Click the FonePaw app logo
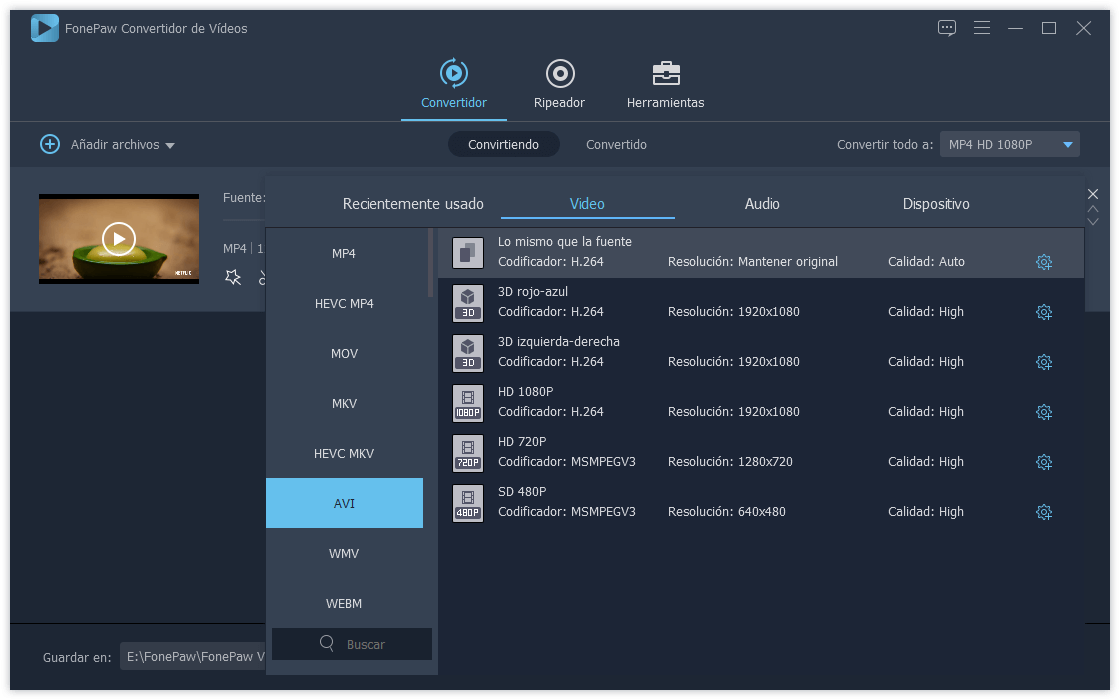The image size is (1120, 700). point(44,28)
